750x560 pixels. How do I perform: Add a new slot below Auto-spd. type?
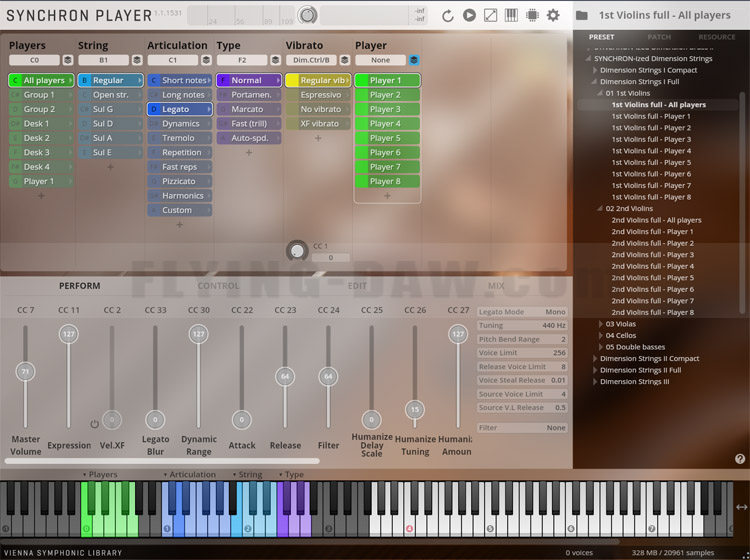point(249,153)
